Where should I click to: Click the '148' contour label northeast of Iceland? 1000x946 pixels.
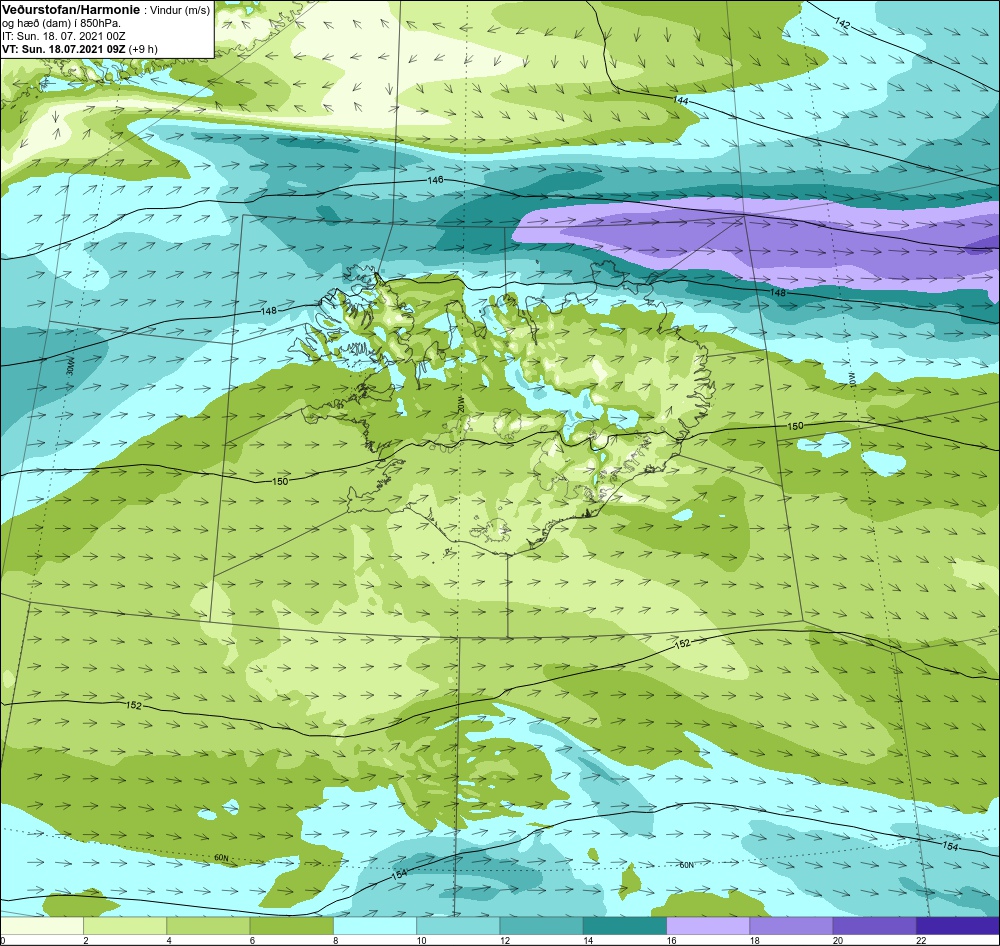pyautogui.click(x=778, y=292)
